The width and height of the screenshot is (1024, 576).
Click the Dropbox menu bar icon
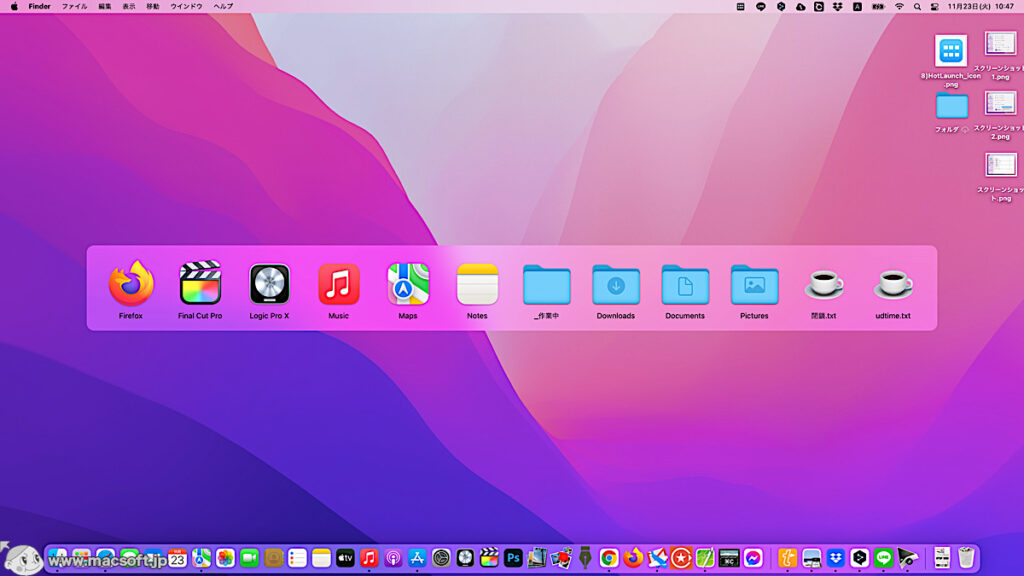coord(838,7)
